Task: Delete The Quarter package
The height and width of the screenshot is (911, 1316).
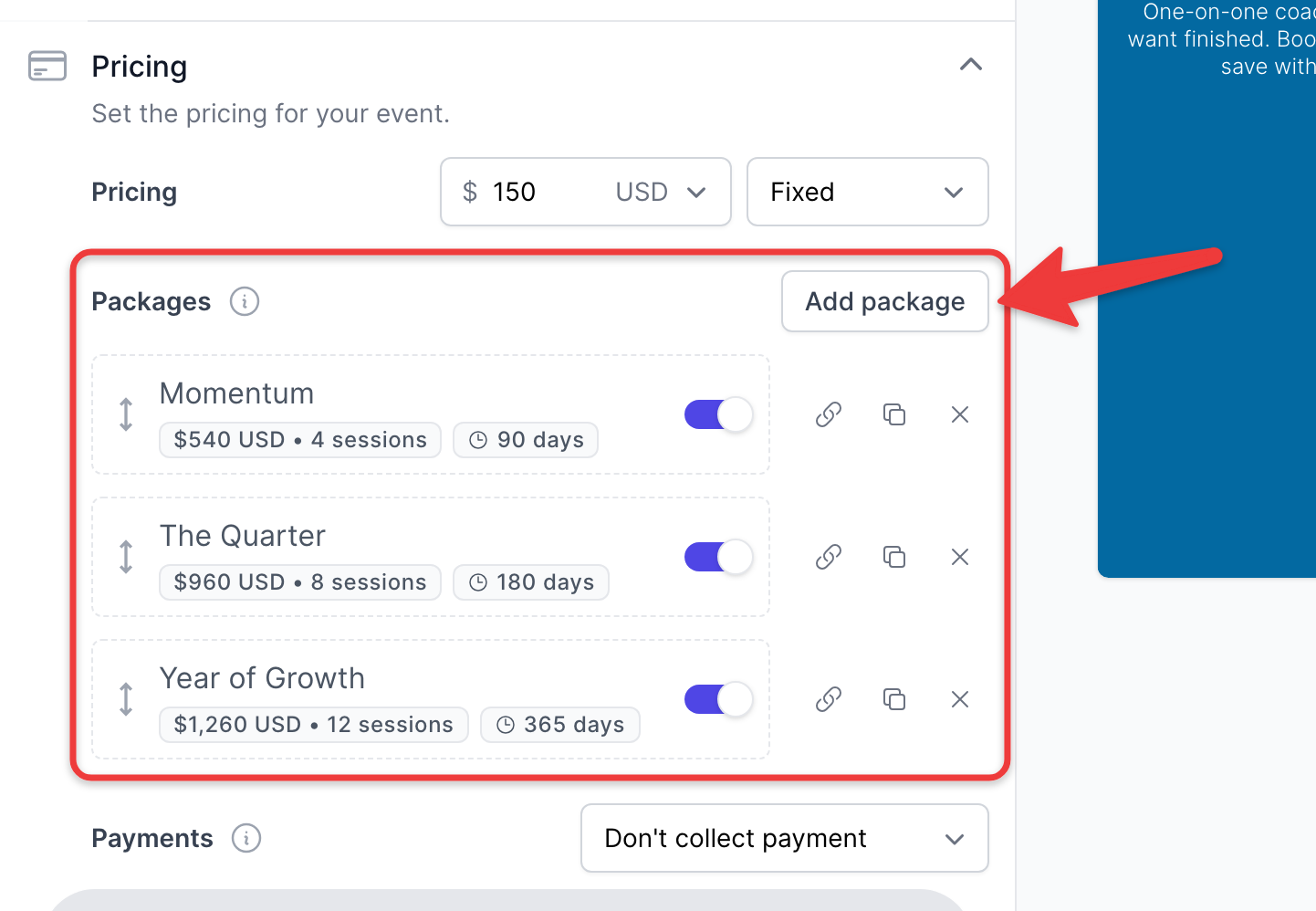Action: click(960, 557)
